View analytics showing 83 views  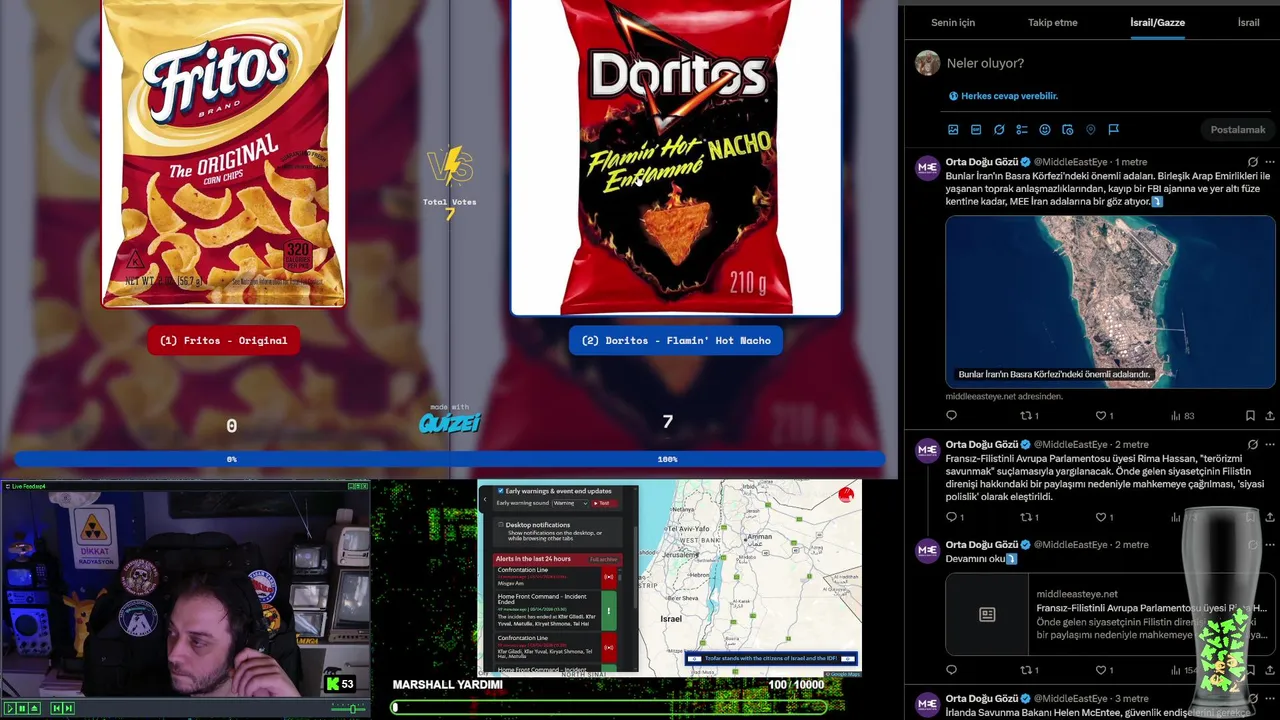(x=1182, y=416)
